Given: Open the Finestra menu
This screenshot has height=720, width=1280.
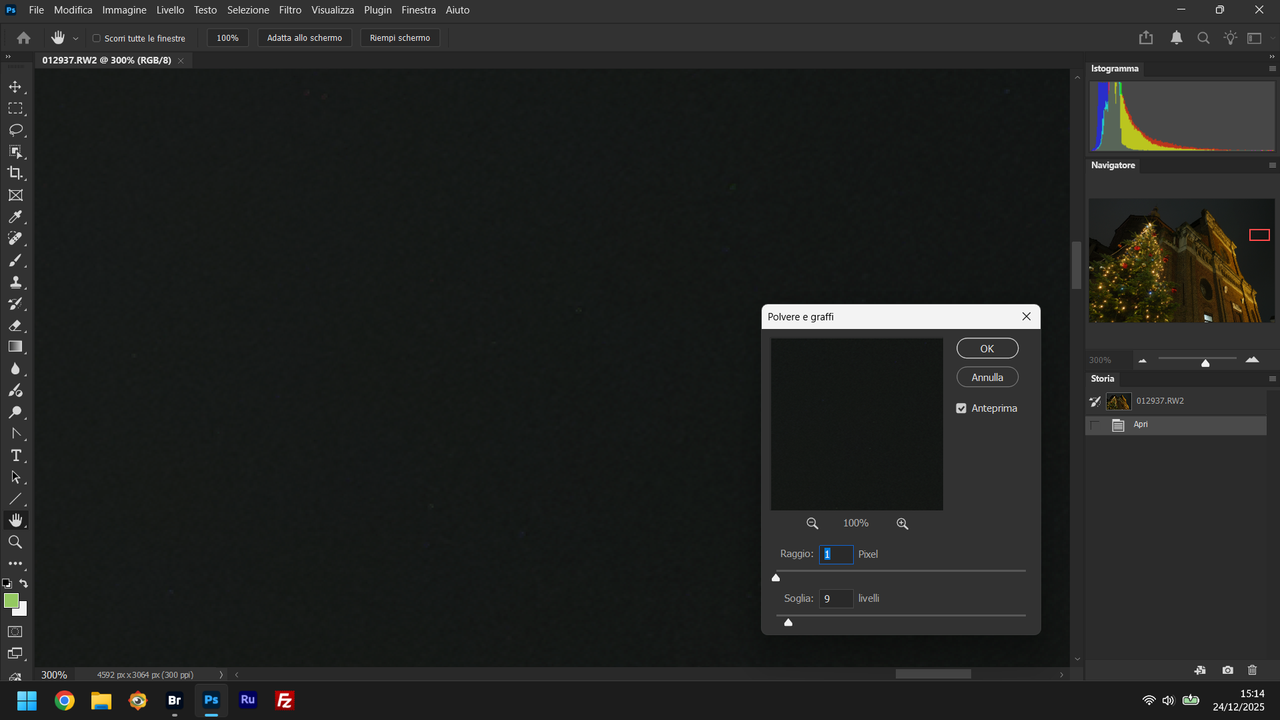Looking at the screenshot, I should (x=419, y=10).
